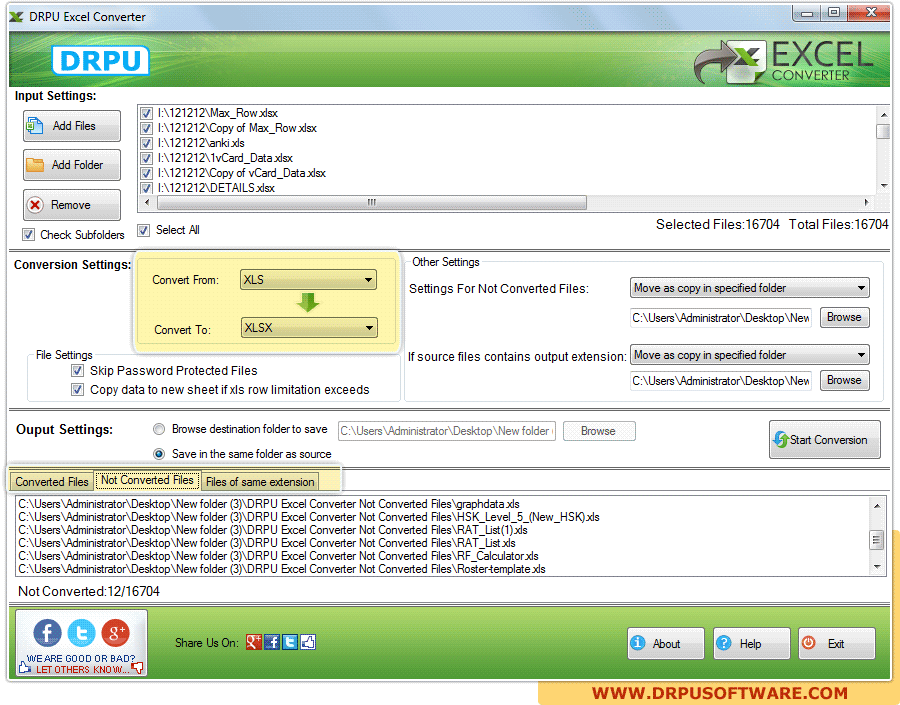Click the large Google Plus circle icon
The height and width of the screenshot is (705, 900).
pos(115,633)
